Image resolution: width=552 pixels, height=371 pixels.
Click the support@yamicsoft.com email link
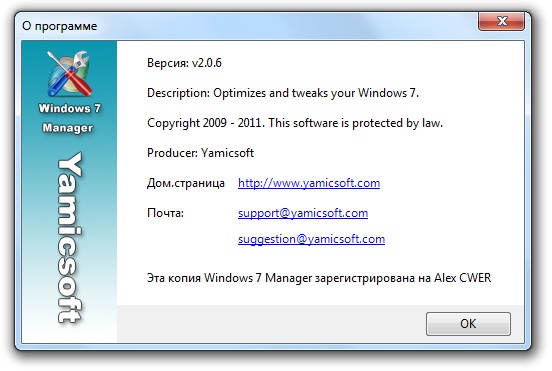click(x=303, y=213)
